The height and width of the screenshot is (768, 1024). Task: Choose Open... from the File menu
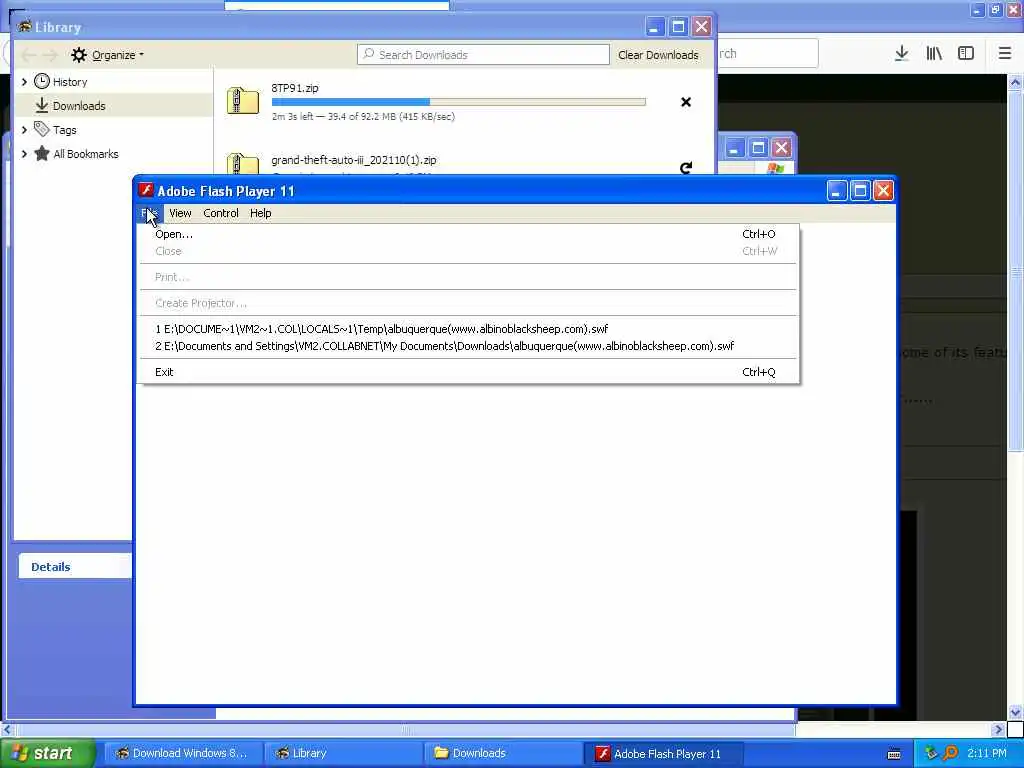(x=469, y=234)
